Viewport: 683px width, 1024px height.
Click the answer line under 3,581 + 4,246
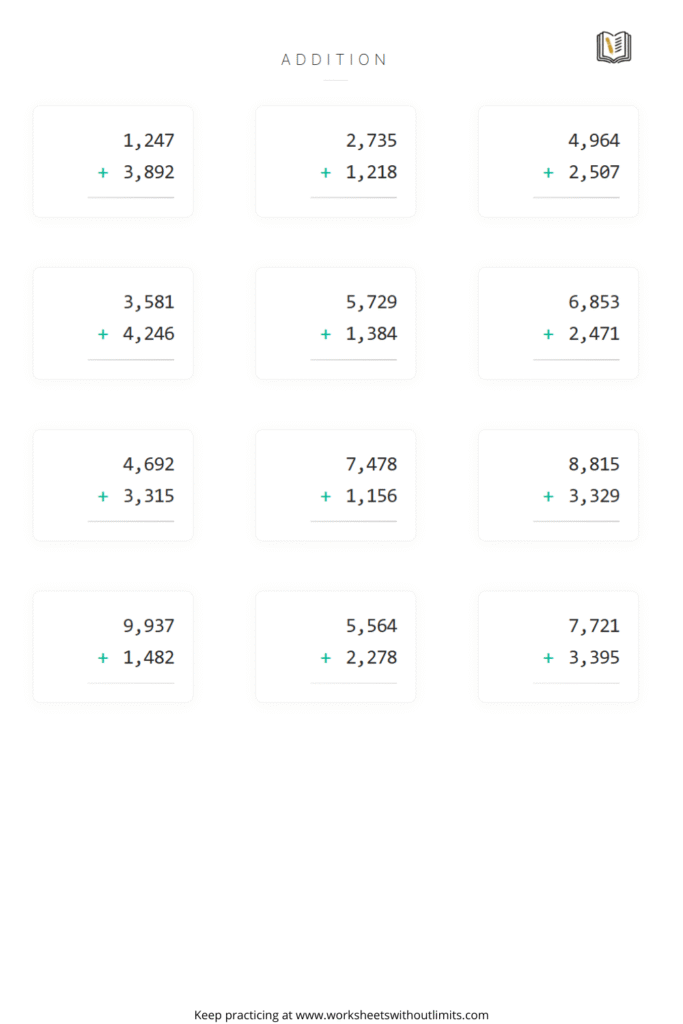[131, 359]
